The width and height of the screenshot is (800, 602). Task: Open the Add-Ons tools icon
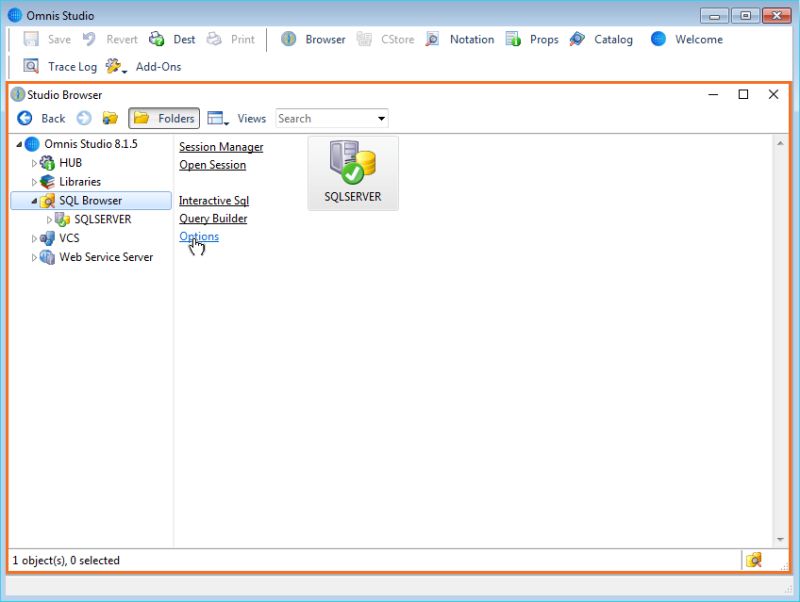(x=113, y=66)
